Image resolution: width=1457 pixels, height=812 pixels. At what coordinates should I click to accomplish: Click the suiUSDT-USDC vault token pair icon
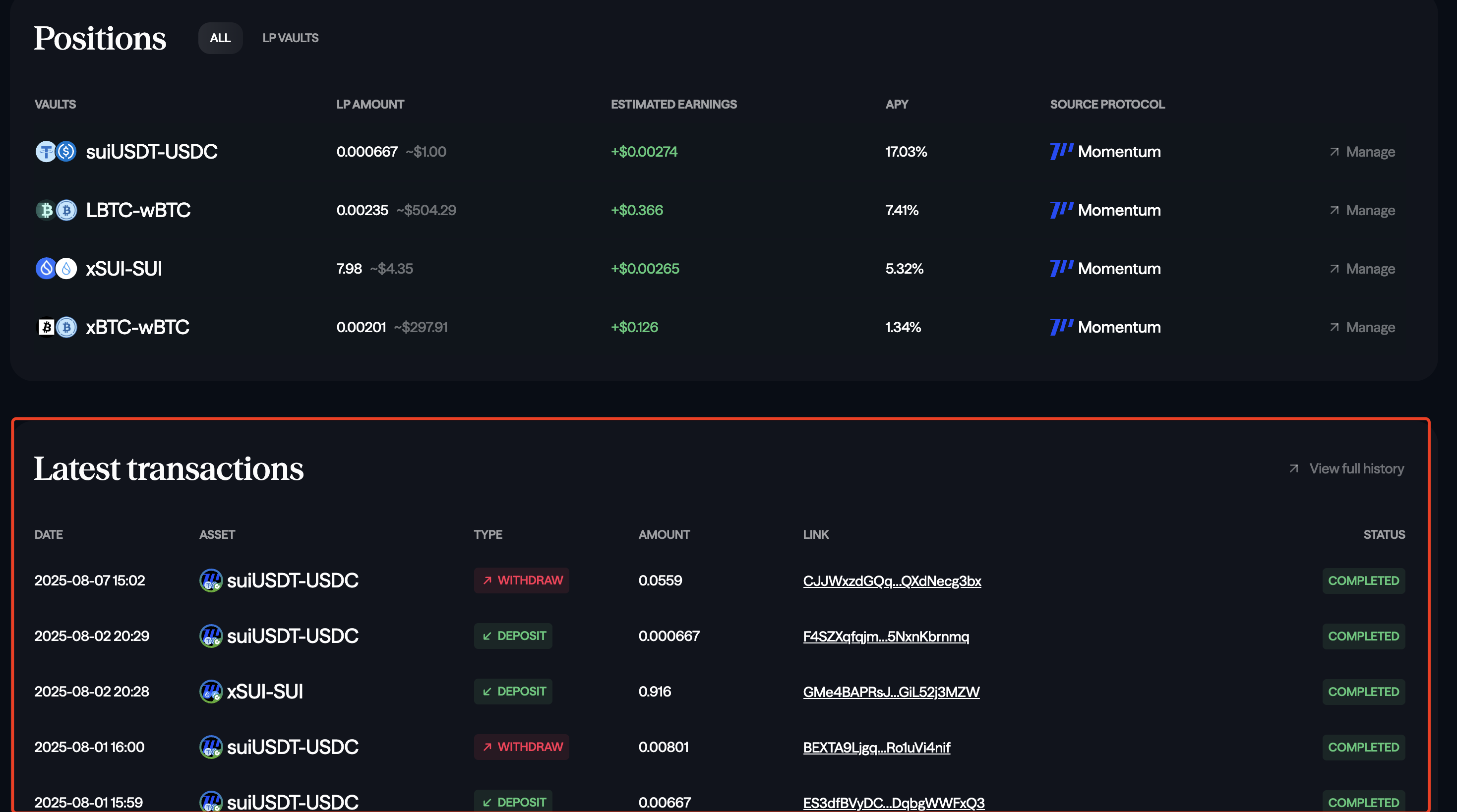click(56, 152)
